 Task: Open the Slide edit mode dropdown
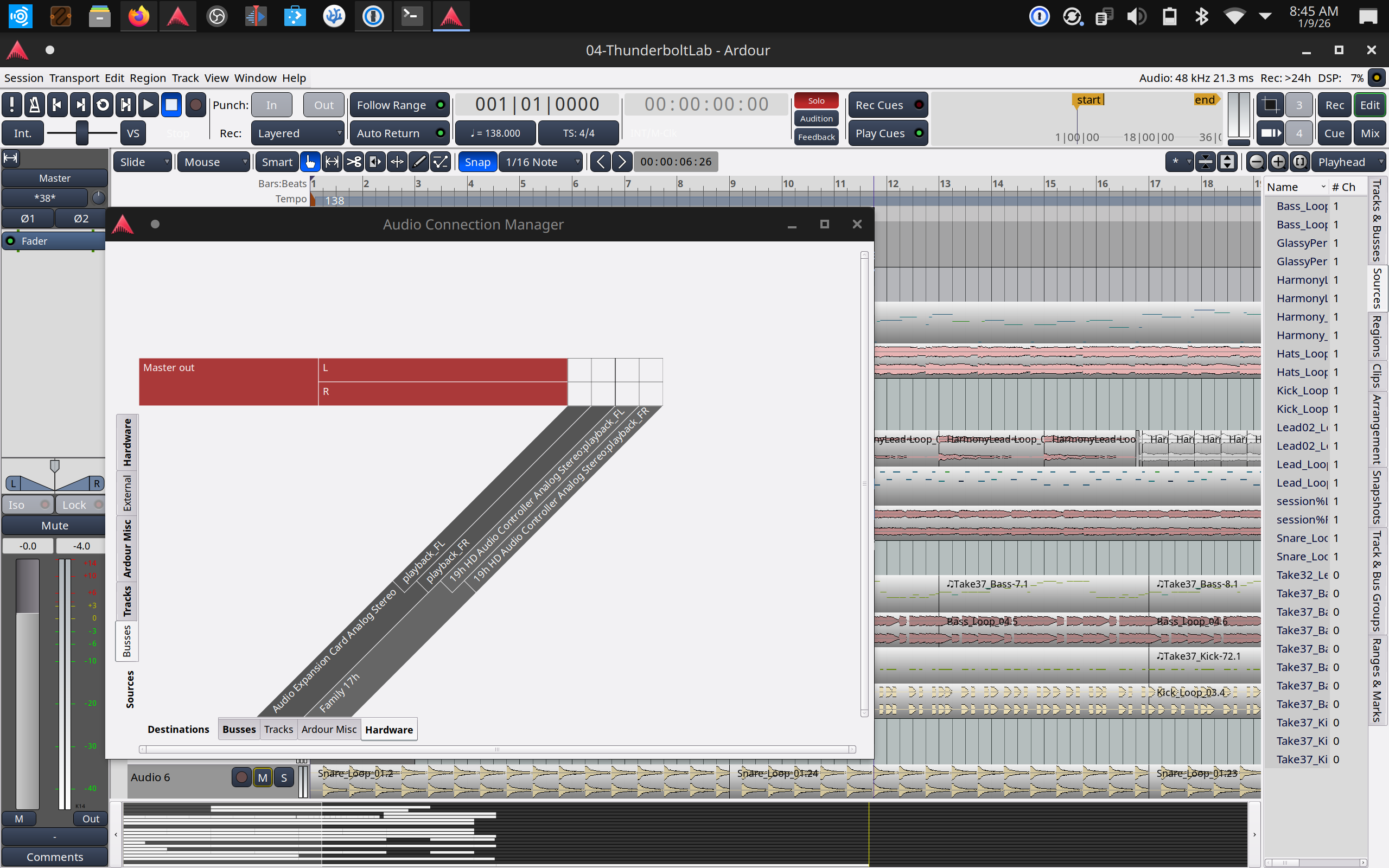[142, 162]
